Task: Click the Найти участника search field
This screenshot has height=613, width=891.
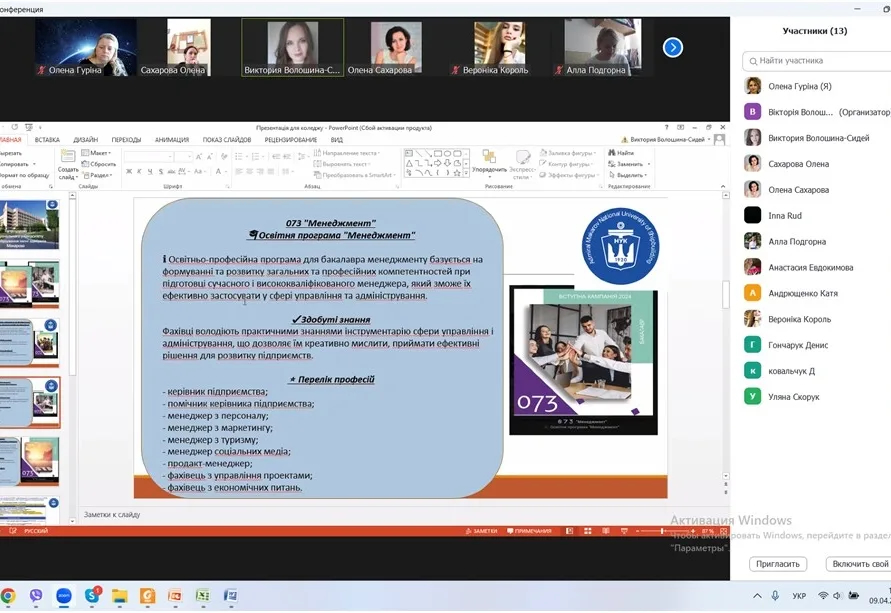Action: [x=815, y=61]
